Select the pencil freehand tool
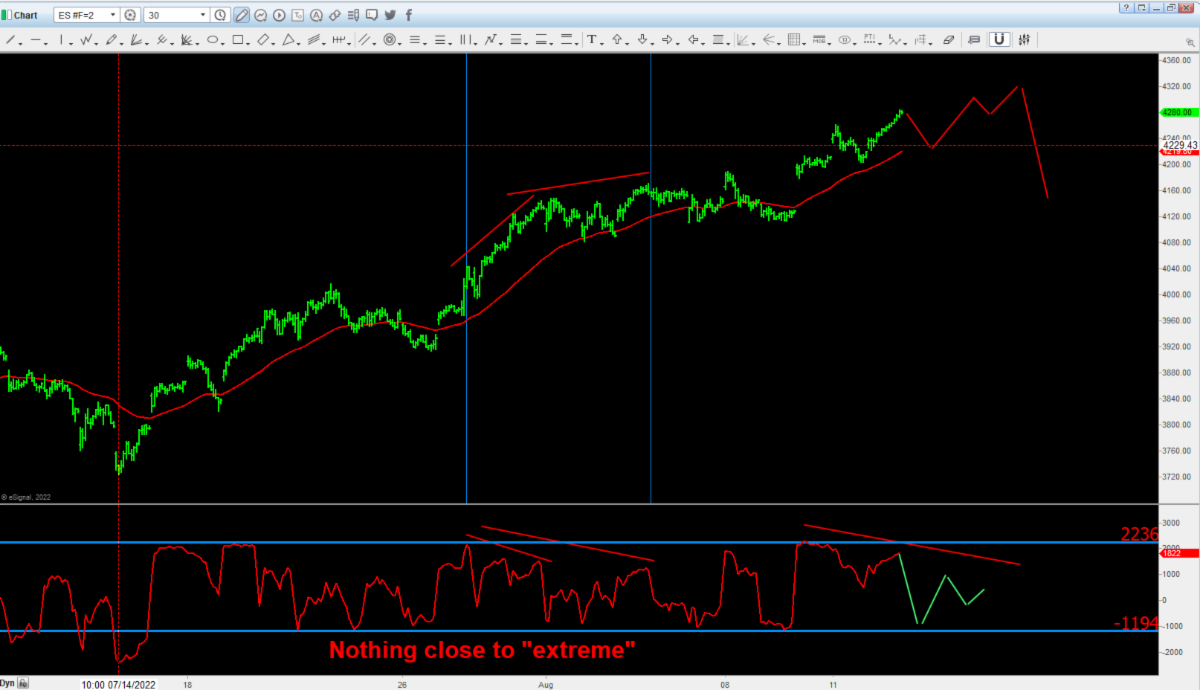1200x690 pixels. pos(111,39)
